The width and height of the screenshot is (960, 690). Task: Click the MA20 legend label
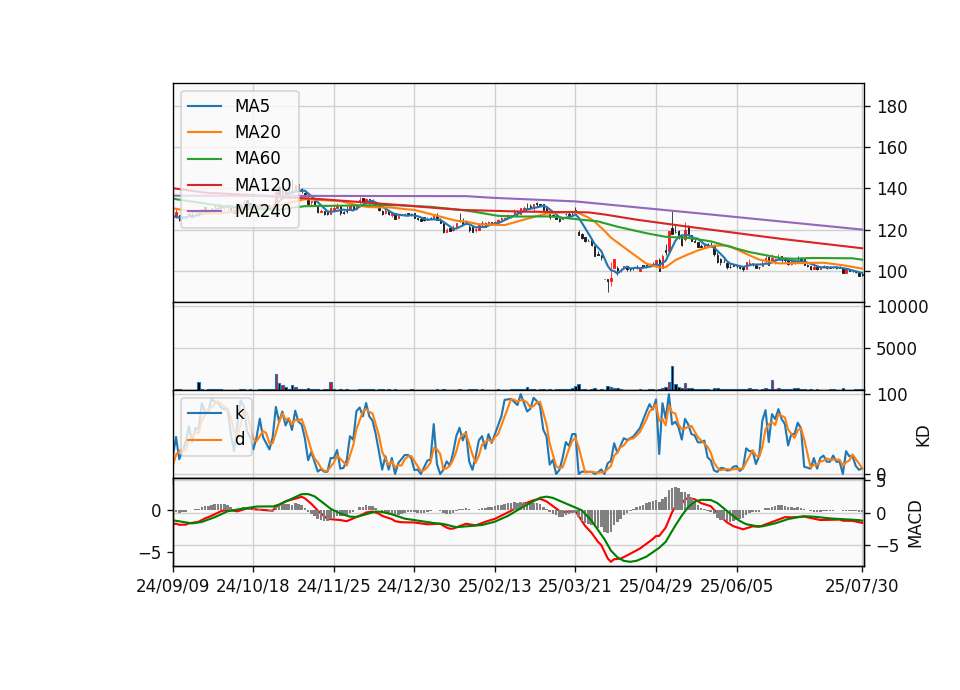257,132
